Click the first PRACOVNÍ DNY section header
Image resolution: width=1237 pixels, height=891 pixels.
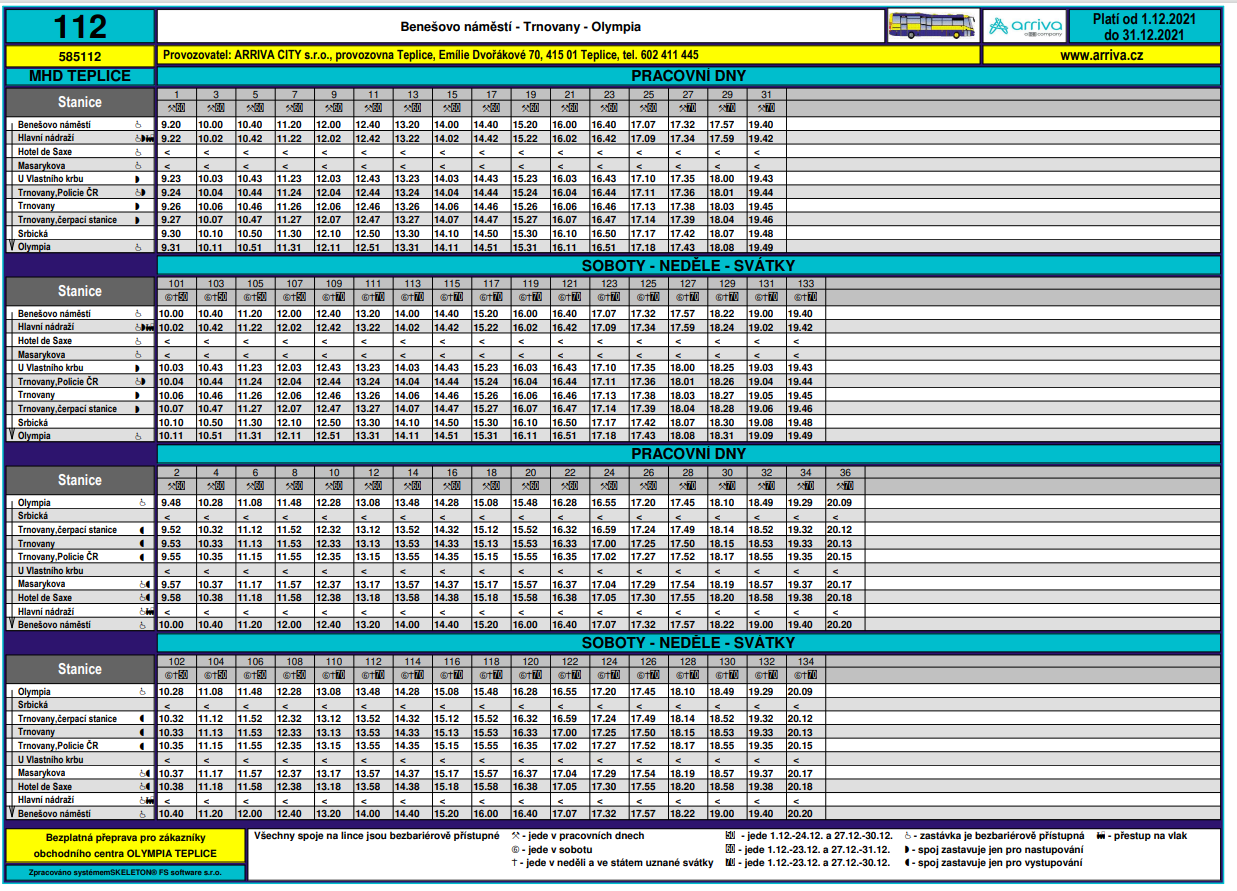point(688,76)
